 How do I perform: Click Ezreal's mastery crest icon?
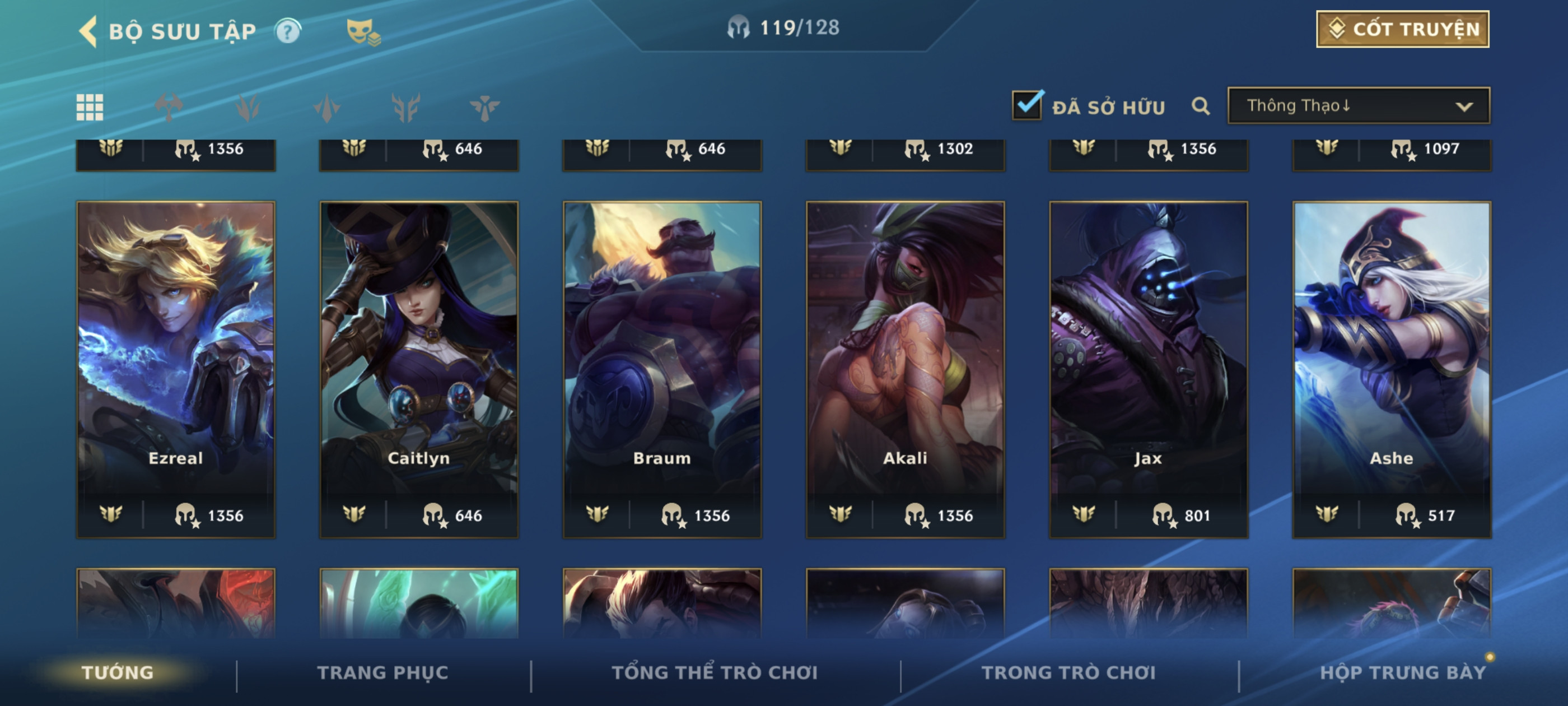click(x=111, y=514)
